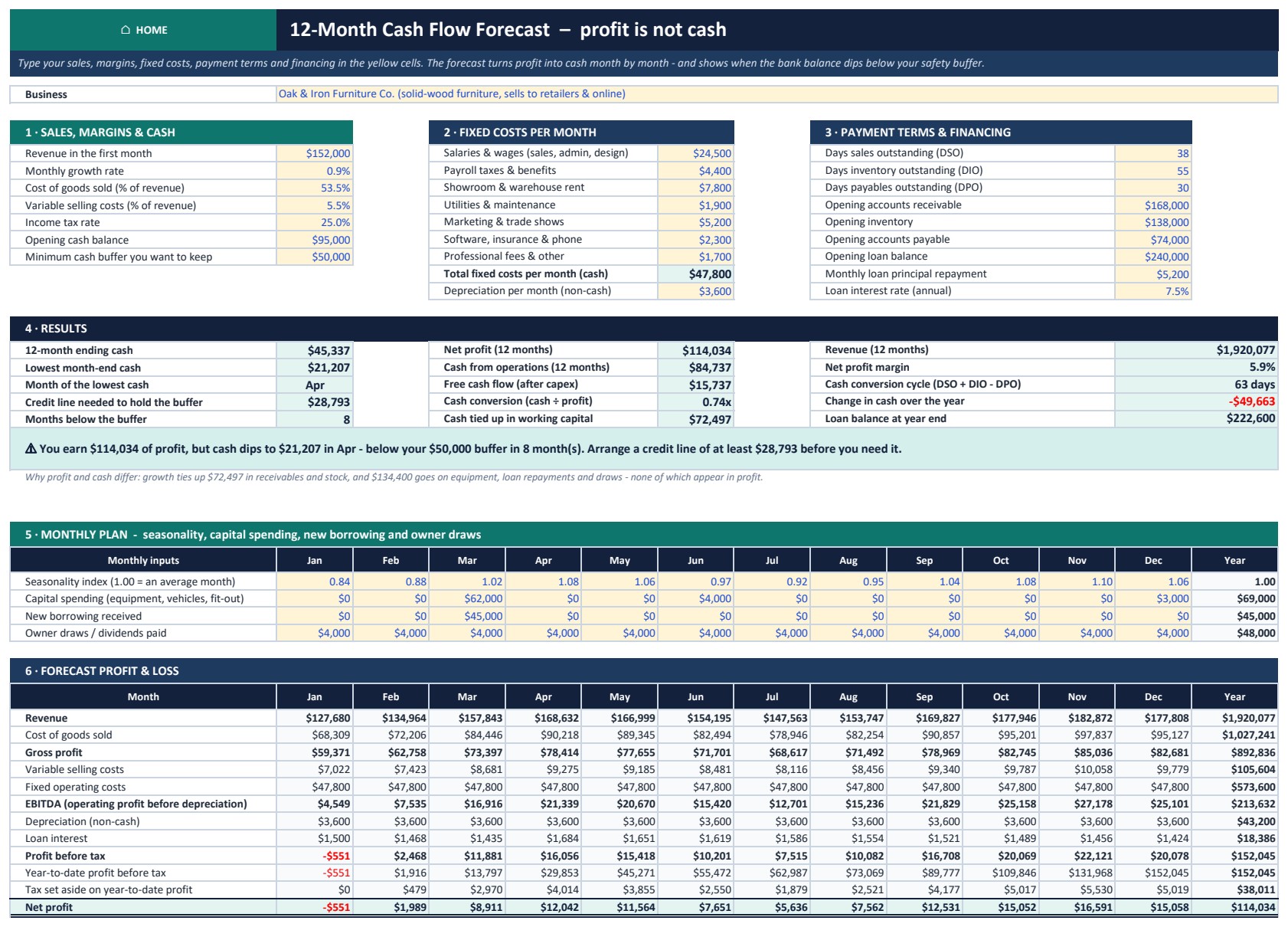Select Month of the lowest cash value Apr
This screenshot has height=927, width=1288.
(x=314, y=385)
